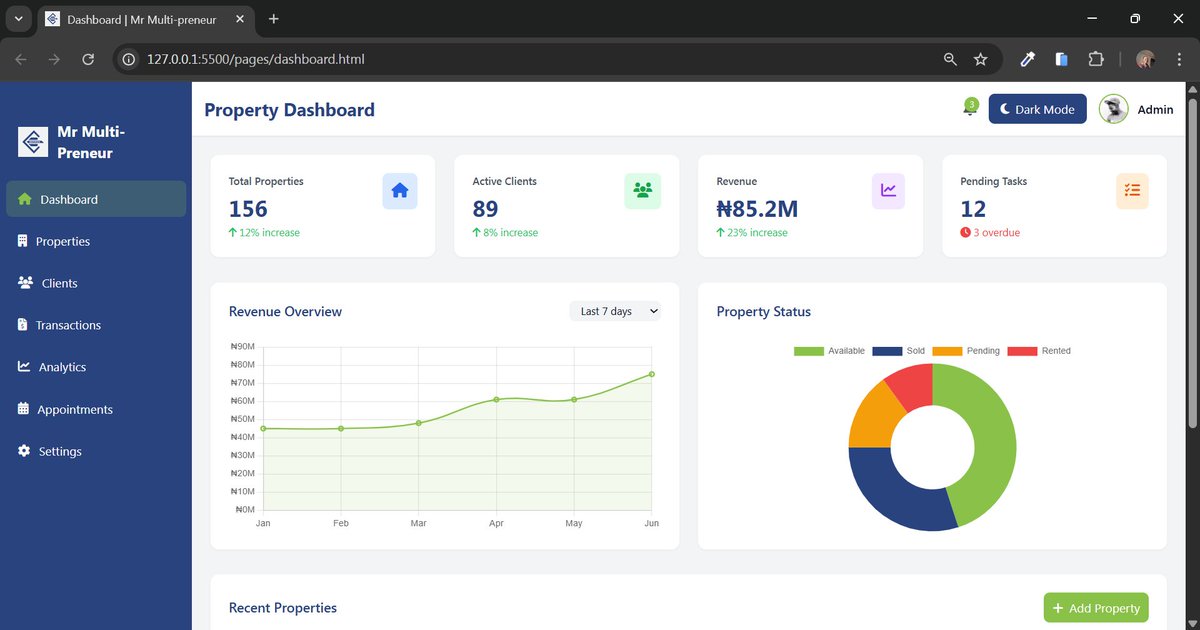
Task: Open the Appointments menu item
Action: pos(96,409)
